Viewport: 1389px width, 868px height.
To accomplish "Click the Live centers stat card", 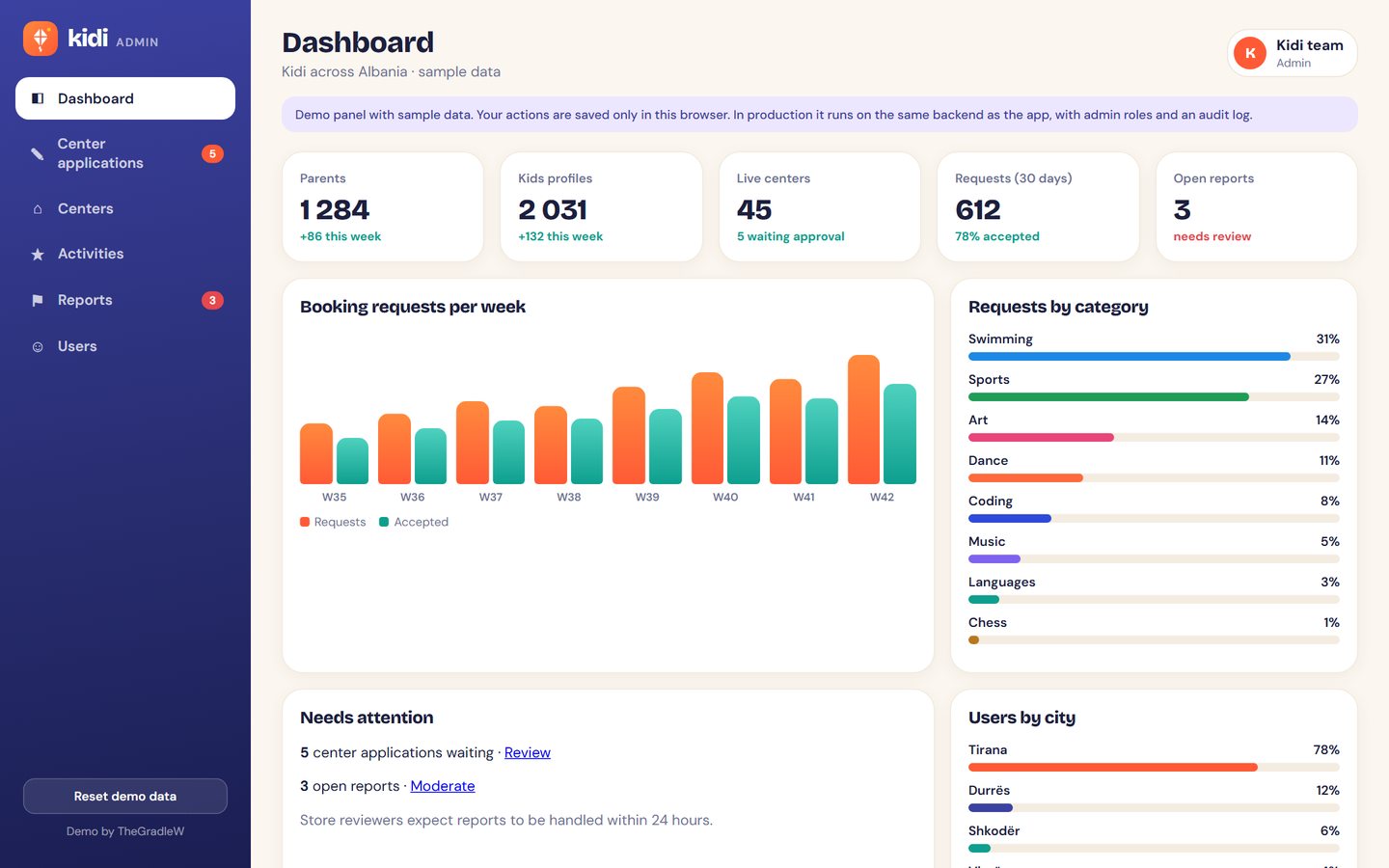I will point(820,206).
